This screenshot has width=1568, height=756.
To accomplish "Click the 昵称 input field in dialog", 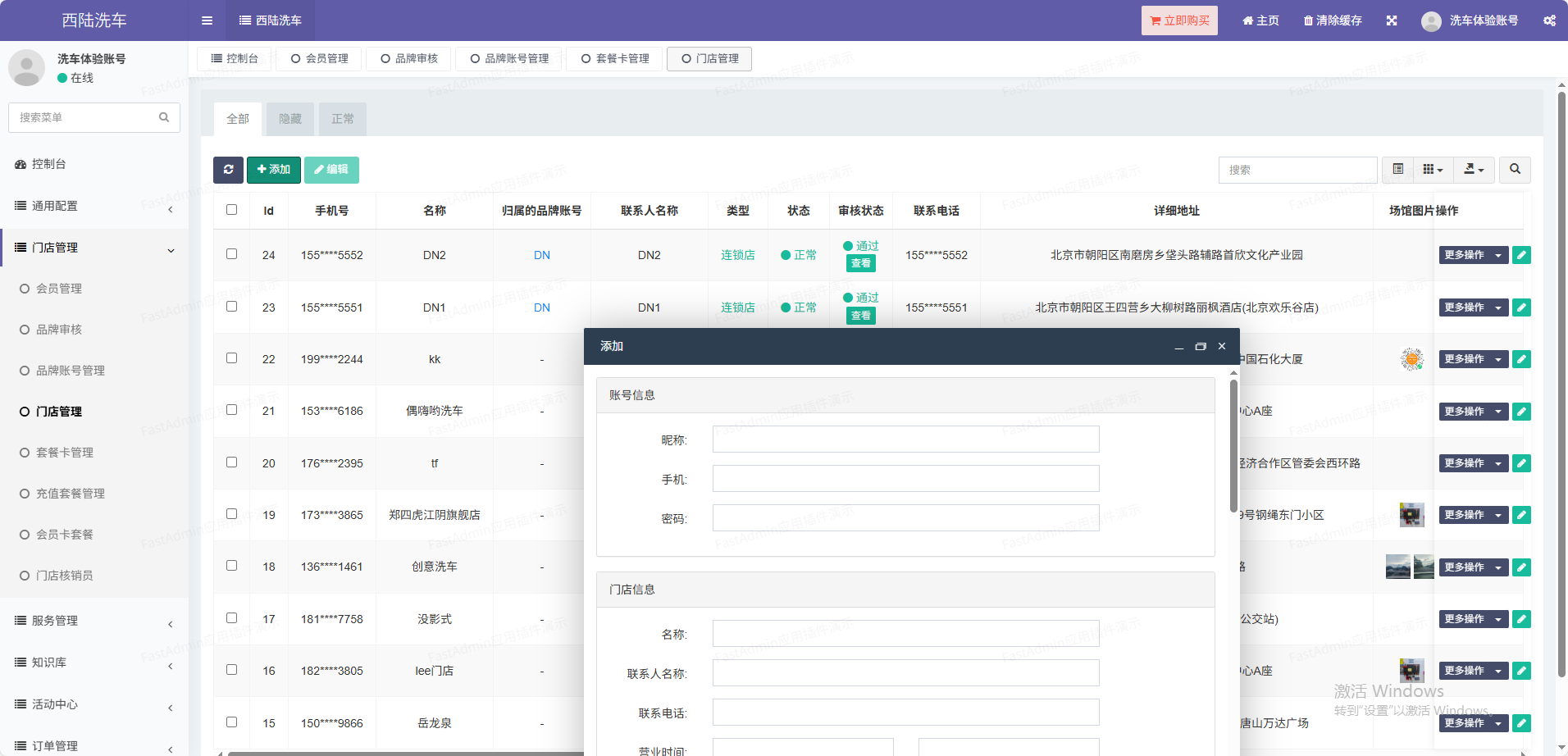I will point(905,439).
